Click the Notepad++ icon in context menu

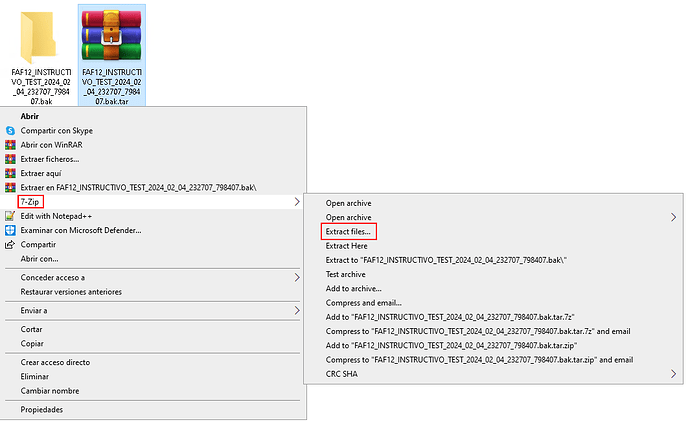10,216
